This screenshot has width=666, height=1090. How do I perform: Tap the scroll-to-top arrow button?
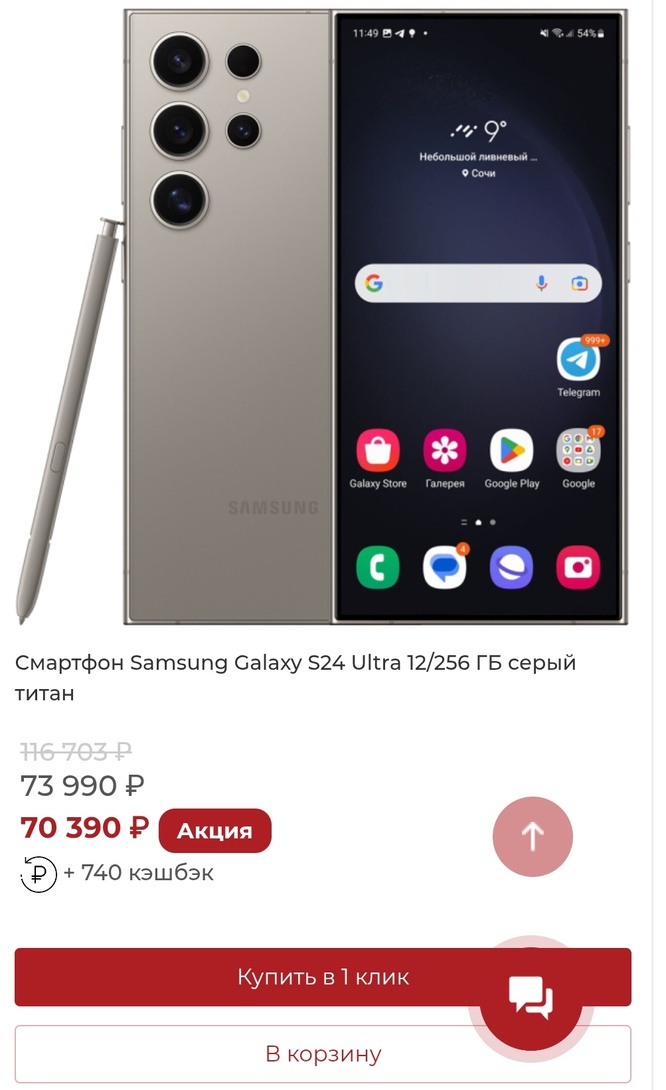tap(533, 836)
